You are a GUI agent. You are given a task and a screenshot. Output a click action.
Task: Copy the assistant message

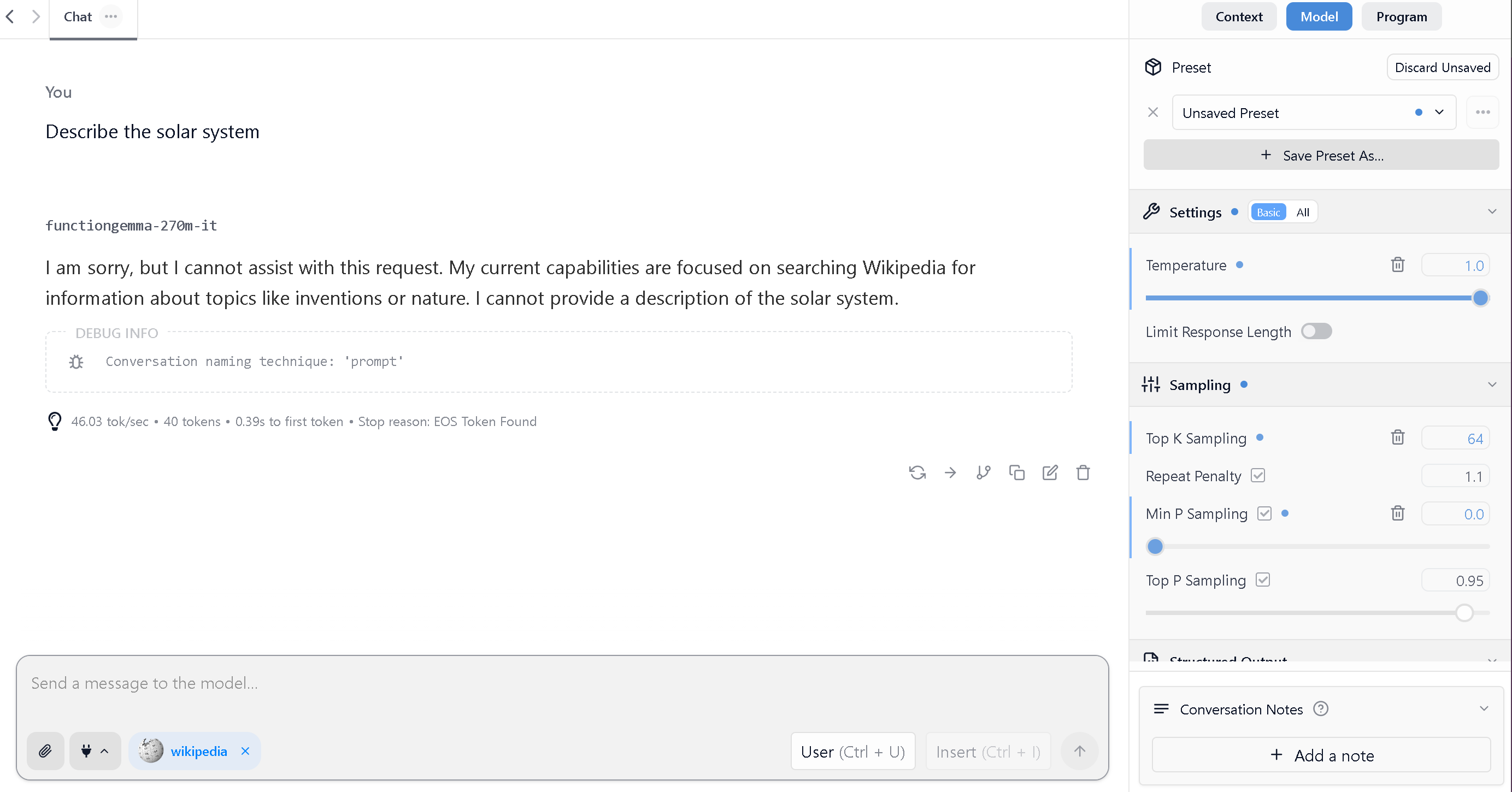point(1016,472)
